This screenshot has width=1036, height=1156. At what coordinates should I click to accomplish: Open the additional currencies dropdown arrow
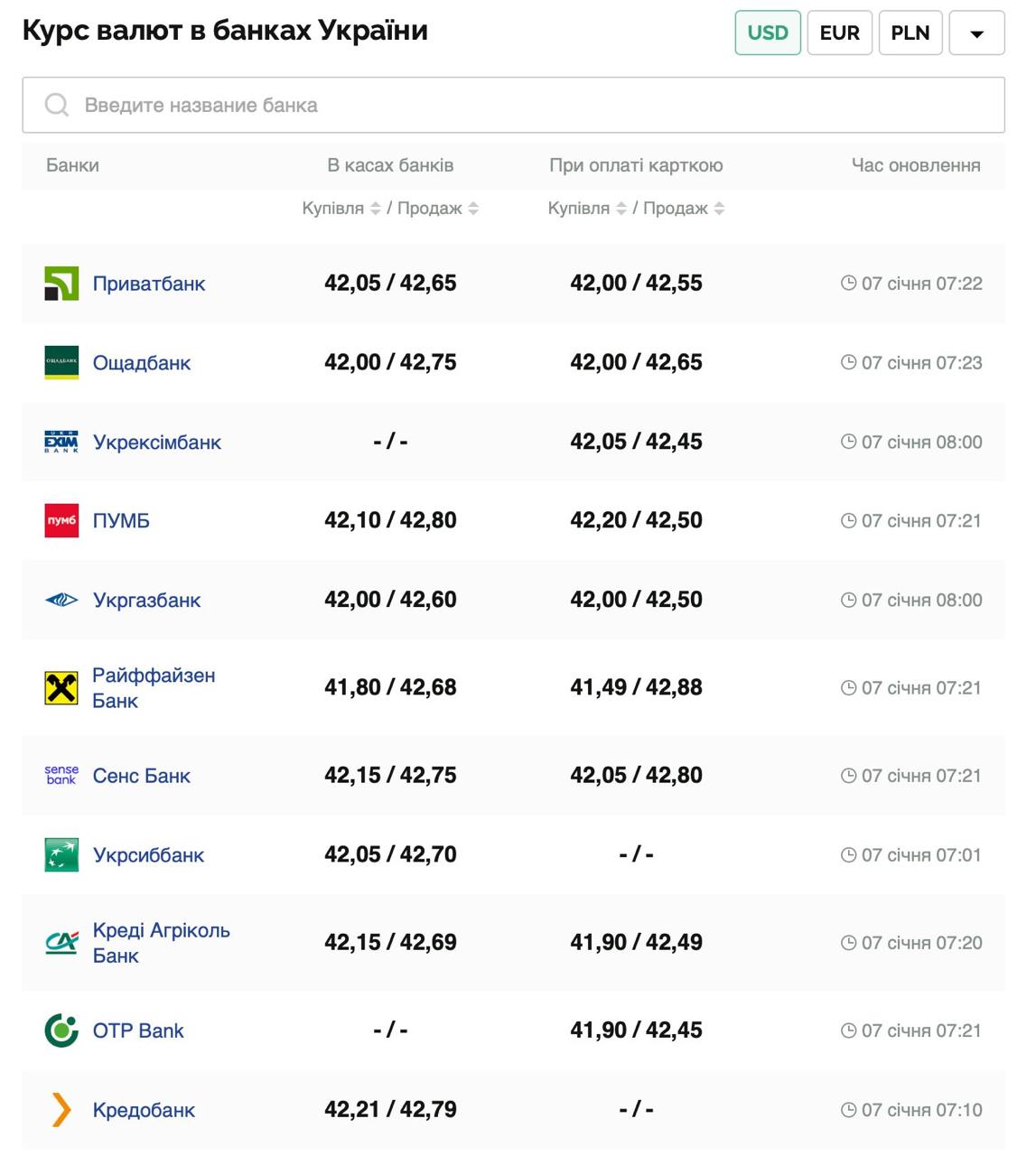coord(976,33)
